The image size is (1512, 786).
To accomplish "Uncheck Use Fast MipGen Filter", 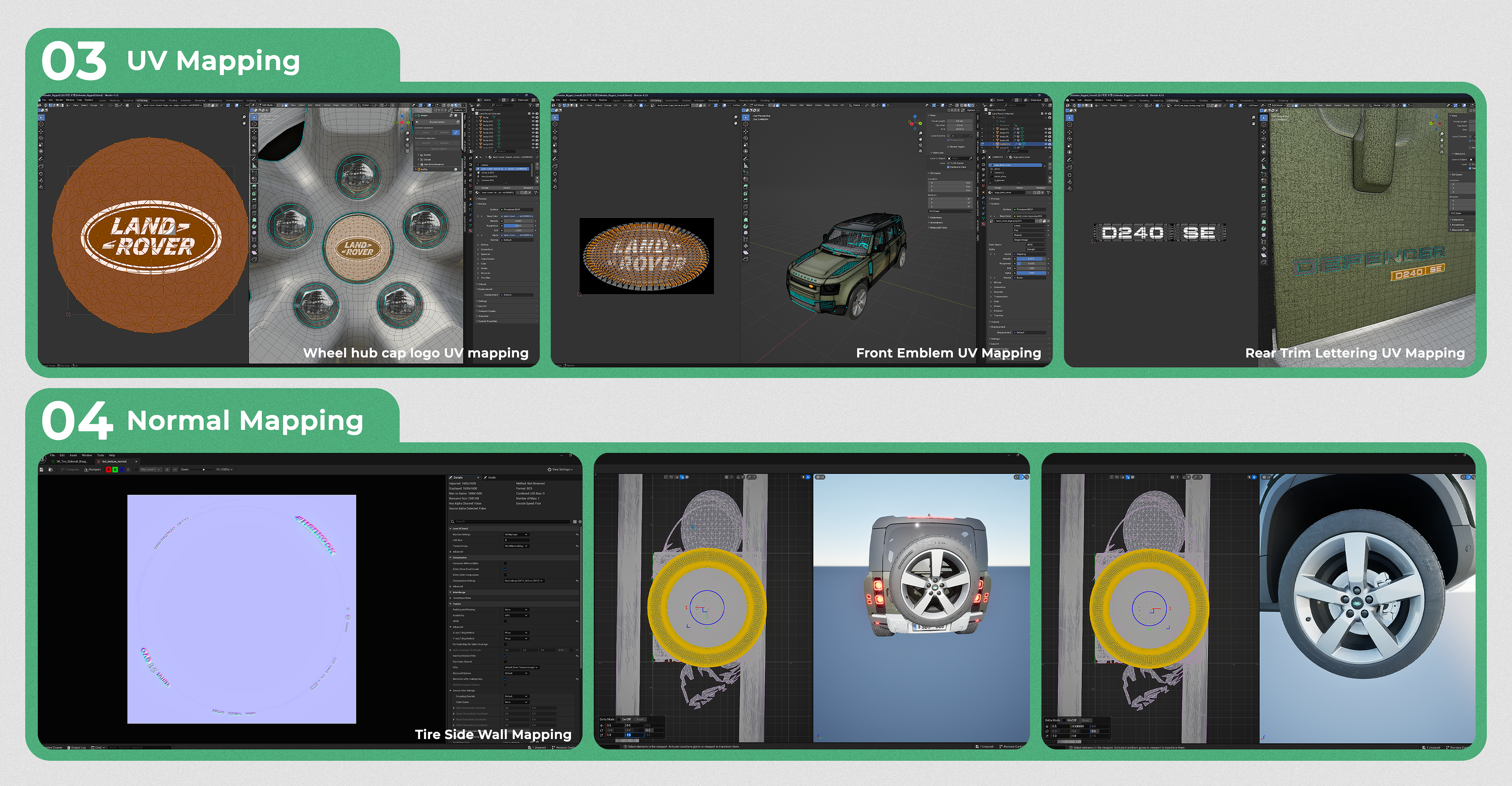I will pos(505,656).
